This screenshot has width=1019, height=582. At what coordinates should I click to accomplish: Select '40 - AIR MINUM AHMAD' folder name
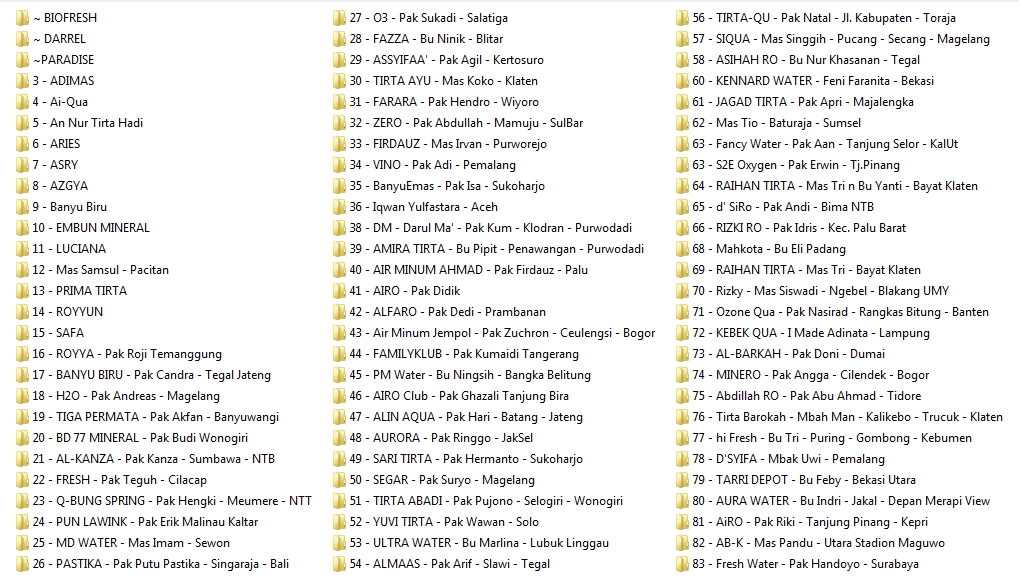coord(469,270)
